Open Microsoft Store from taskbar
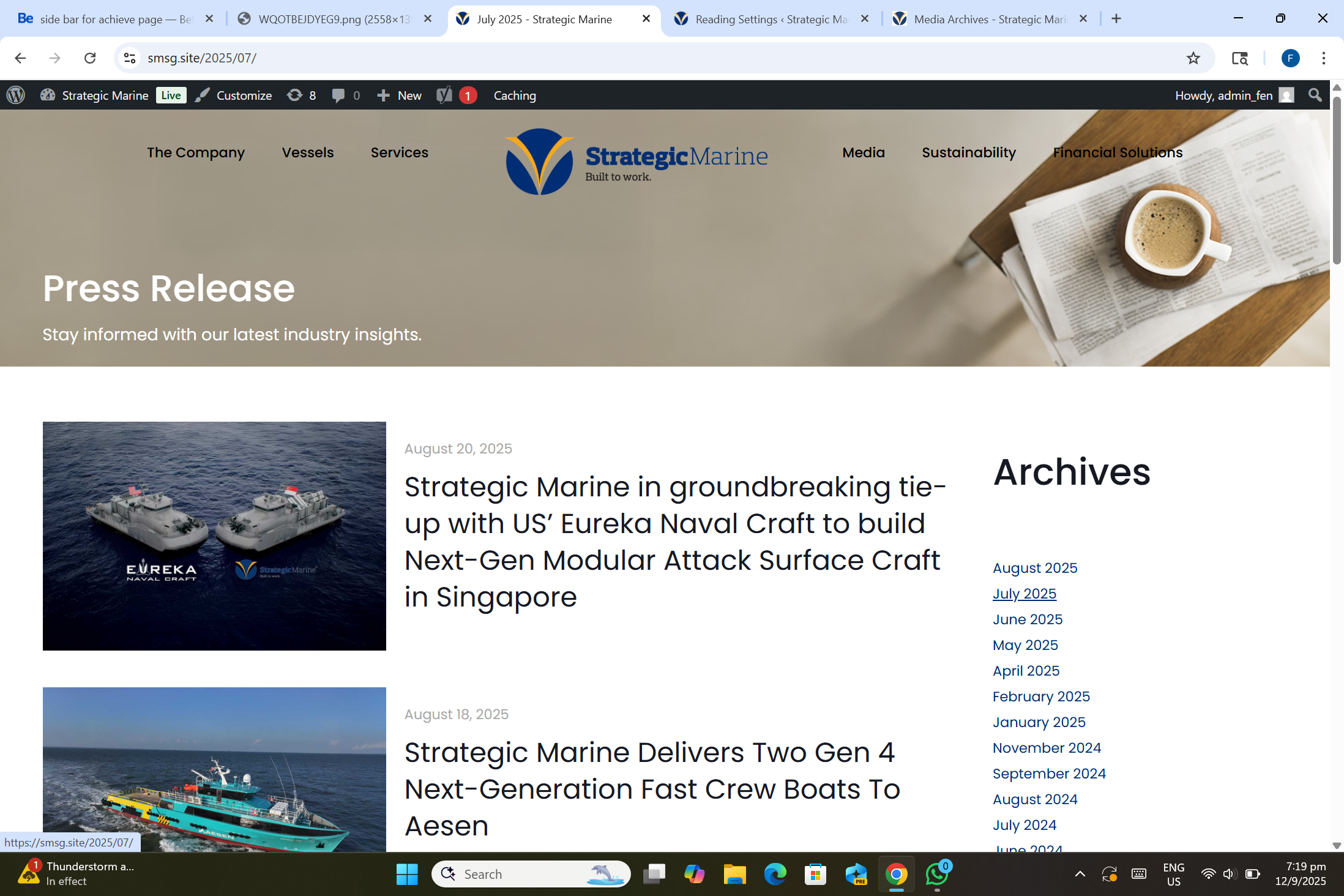This screenshot has width=1344, height=896. click(x=815, y=874)
